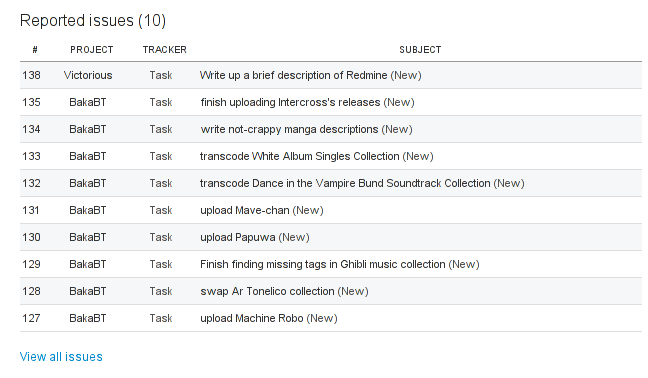Open issue number 131
Screen dimensions: 648x378
tap(31, 210)
